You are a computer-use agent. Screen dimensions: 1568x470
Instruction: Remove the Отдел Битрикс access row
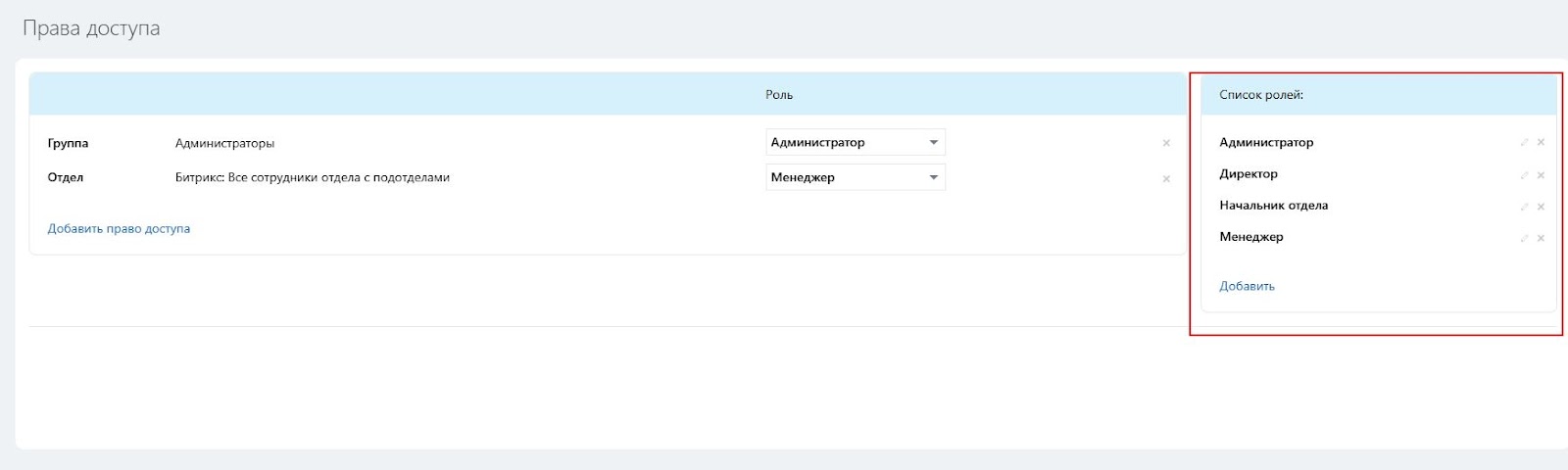pyautogui.click(x=1166, y=178)
